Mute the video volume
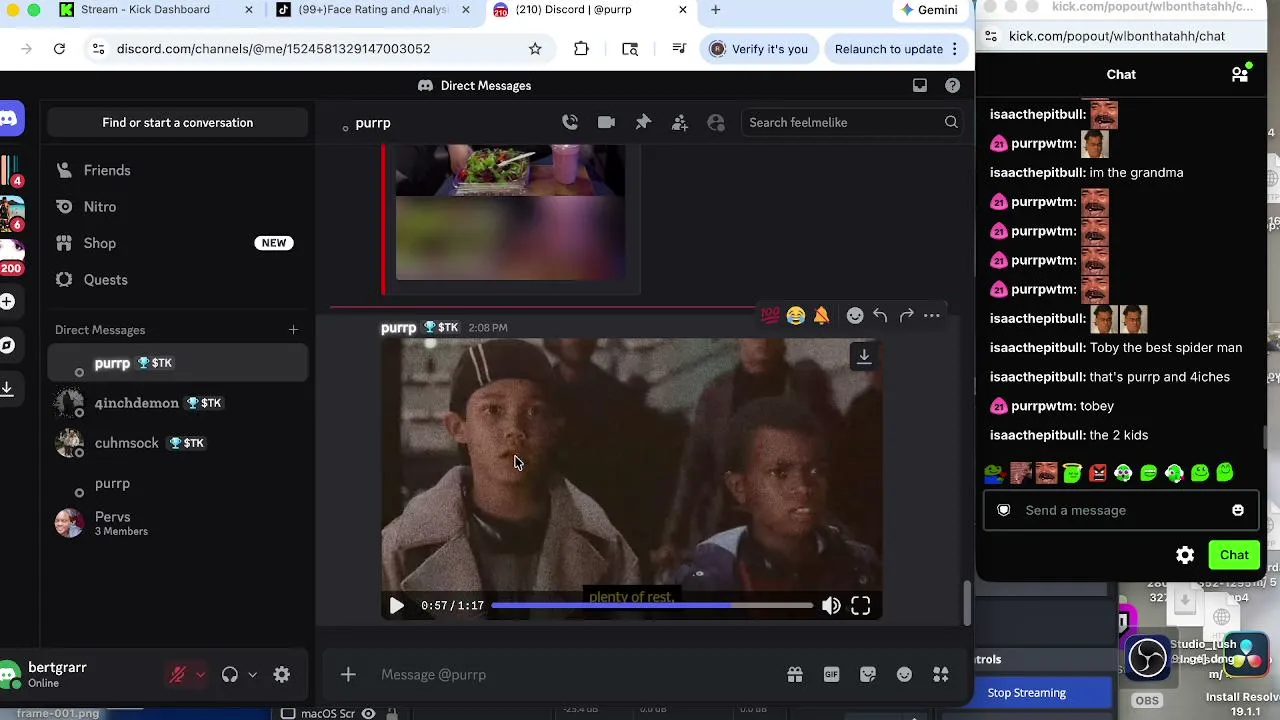Viewport: 1280px width, 720px height. [x=831, y=606]
